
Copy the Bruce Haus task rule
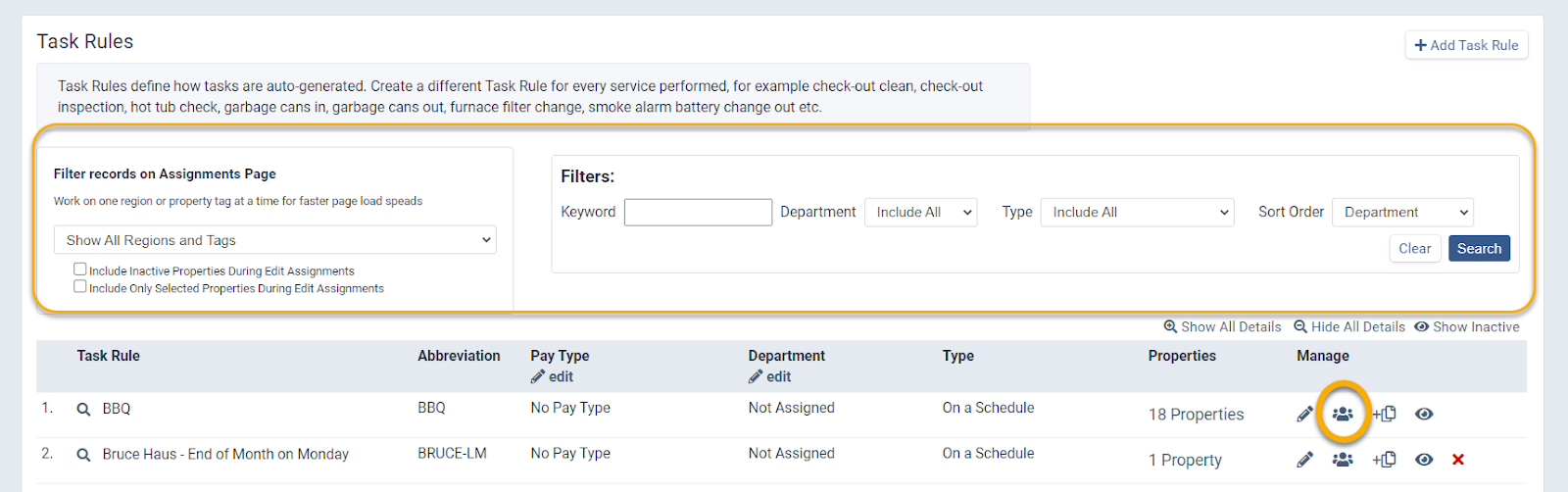tap(1384, 460)
